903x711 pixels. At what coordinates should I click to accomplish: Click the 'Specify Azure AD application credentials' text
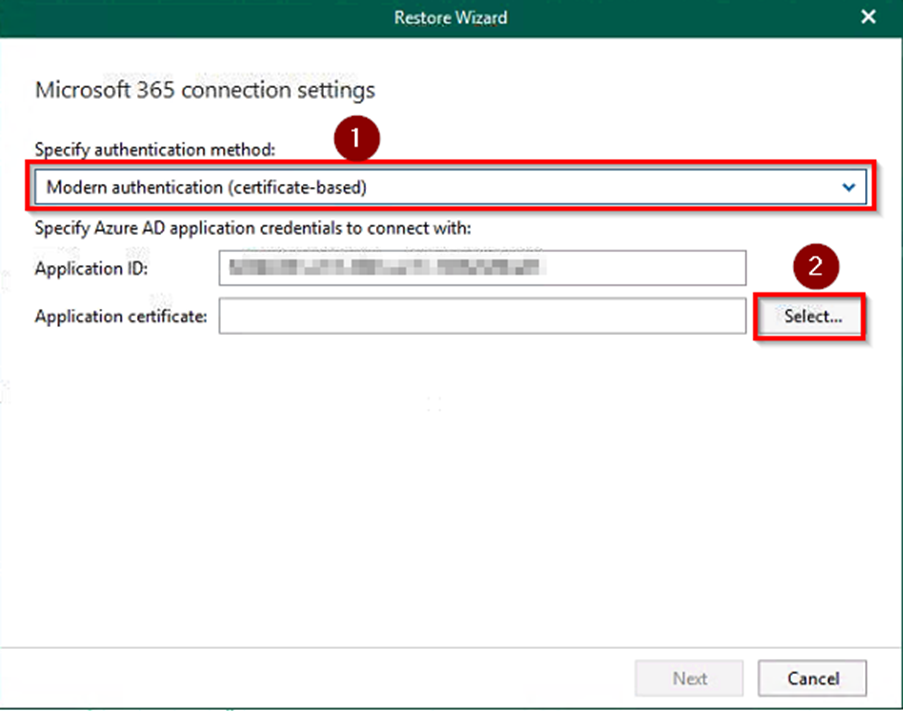click(x=253, y=228)
